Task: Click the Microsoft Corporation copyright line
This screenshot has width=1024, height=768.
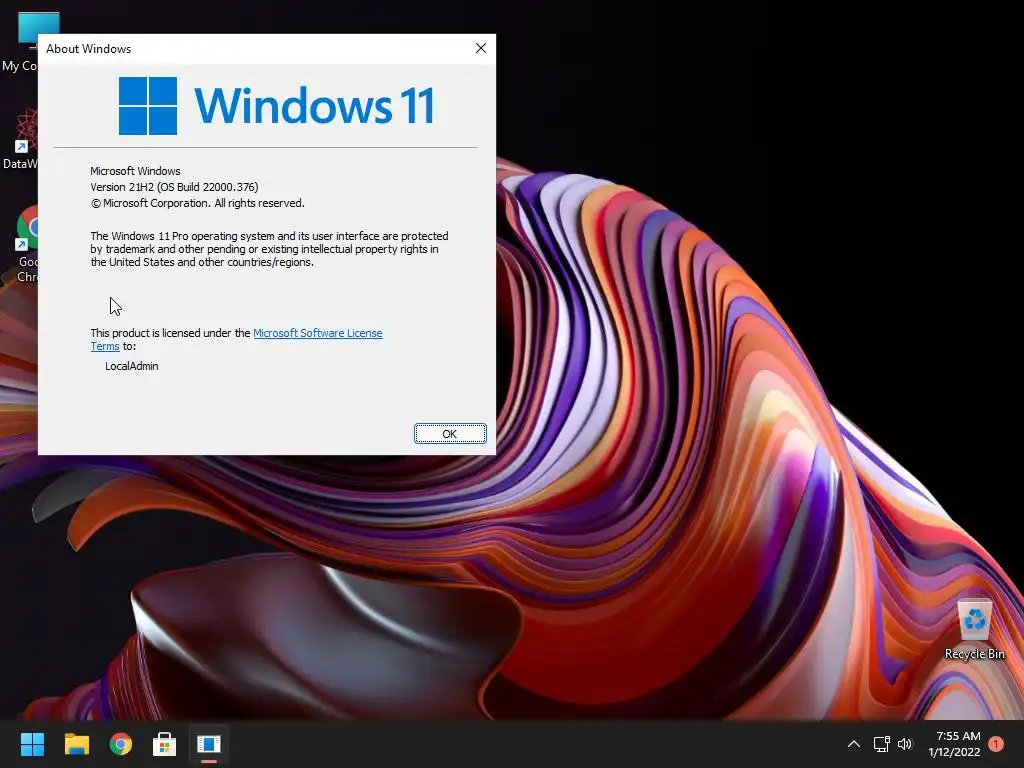Action: tap(198, 203)
